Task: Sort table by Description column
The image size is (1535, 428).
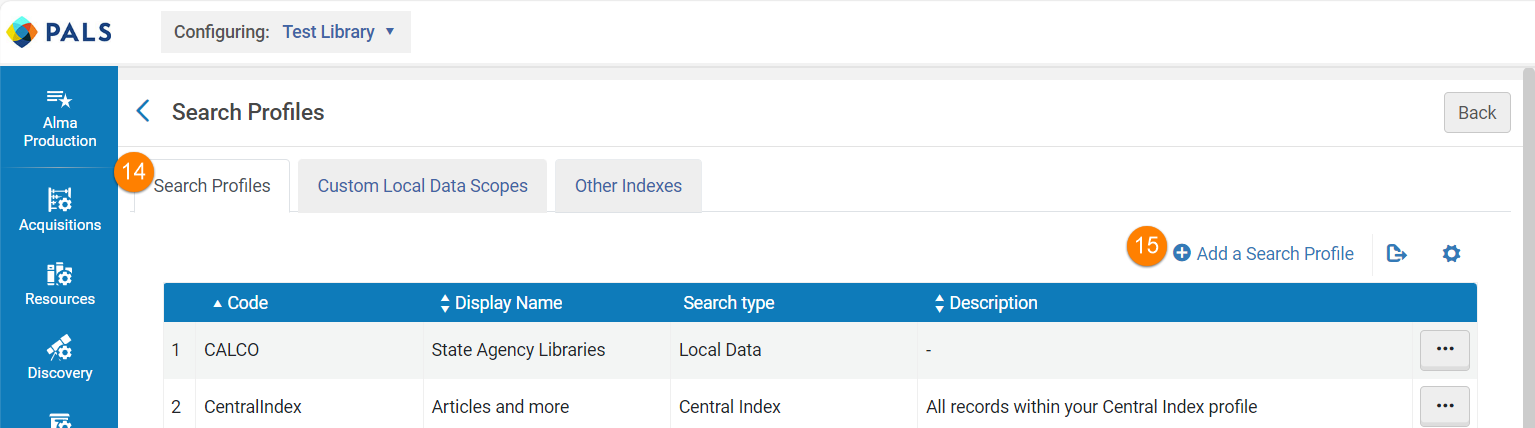Action: click(985, 303)
